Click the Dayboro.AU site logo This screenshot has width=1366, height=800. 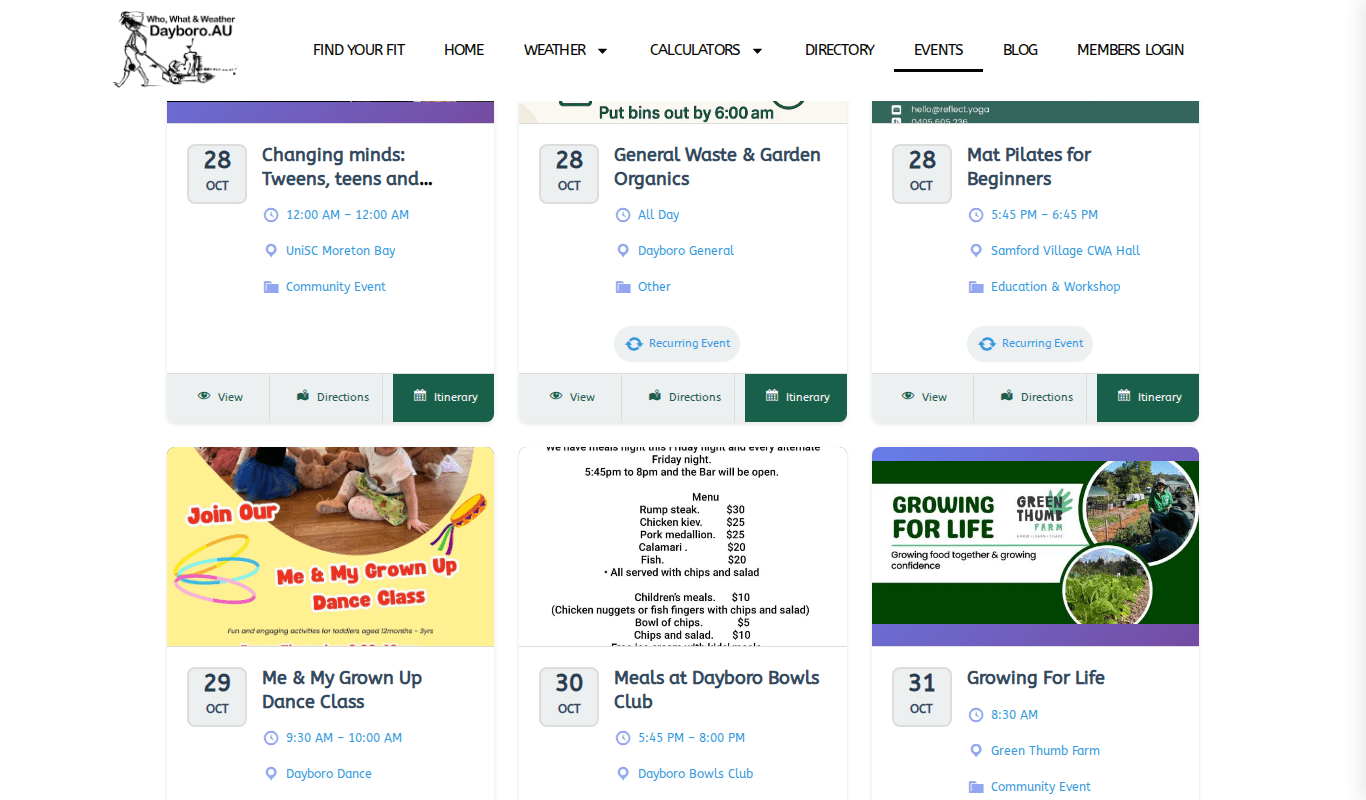[177, 49]
